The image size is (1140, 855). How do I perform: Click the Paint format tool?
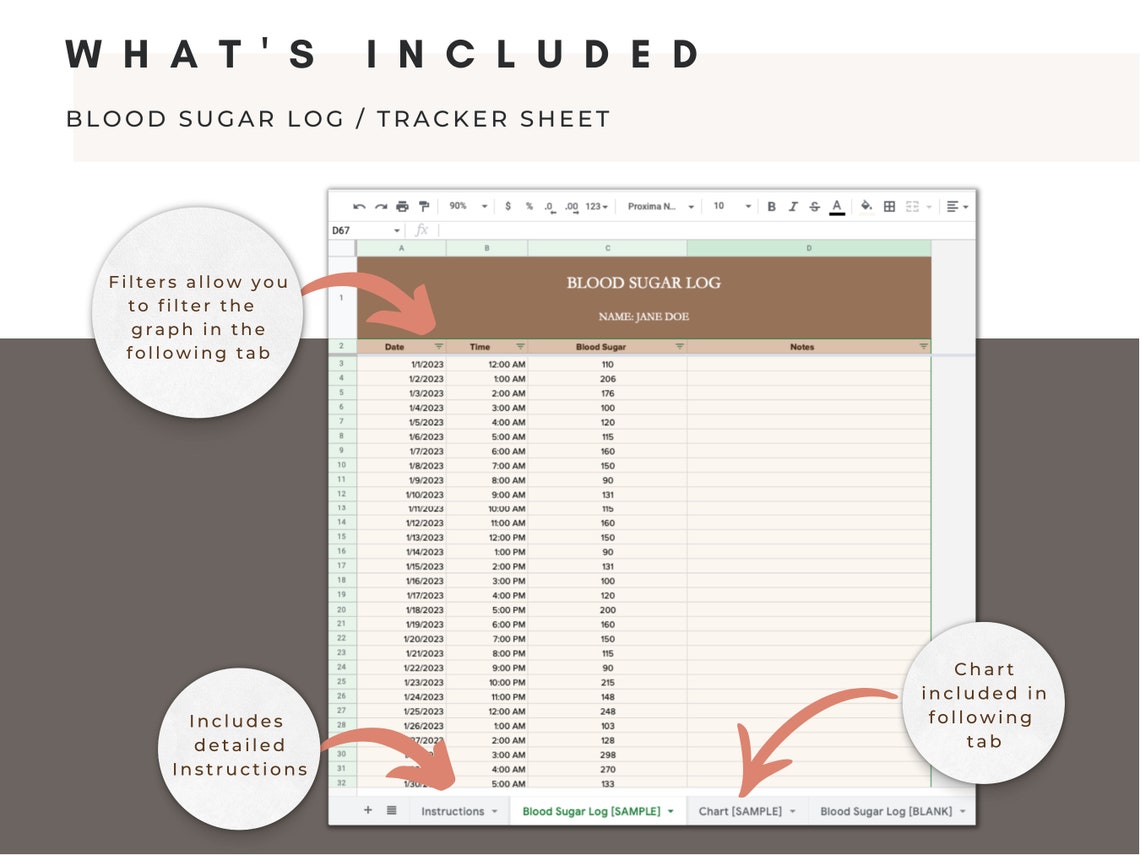tap(423, 206)
